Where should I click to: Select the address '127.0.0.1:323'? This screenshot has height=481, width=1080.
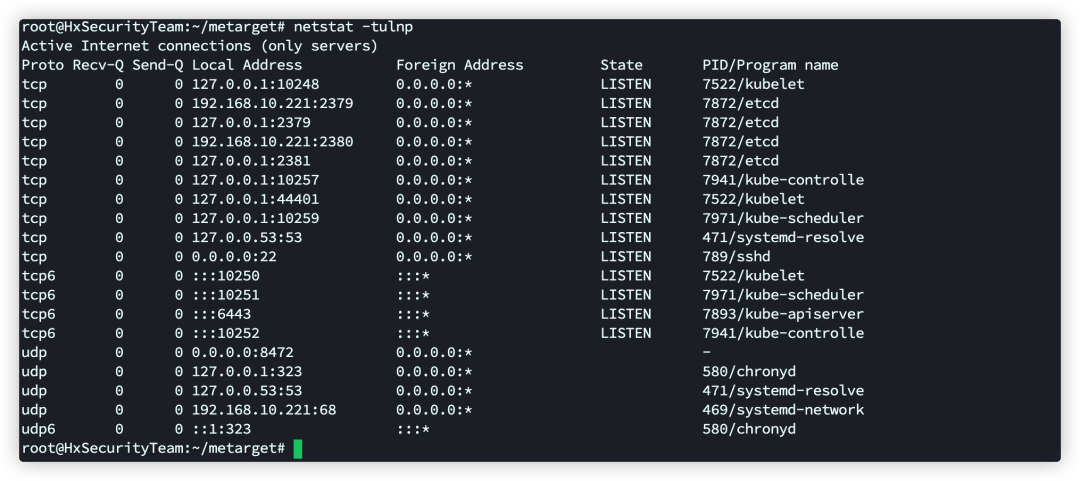click(247, 371)
